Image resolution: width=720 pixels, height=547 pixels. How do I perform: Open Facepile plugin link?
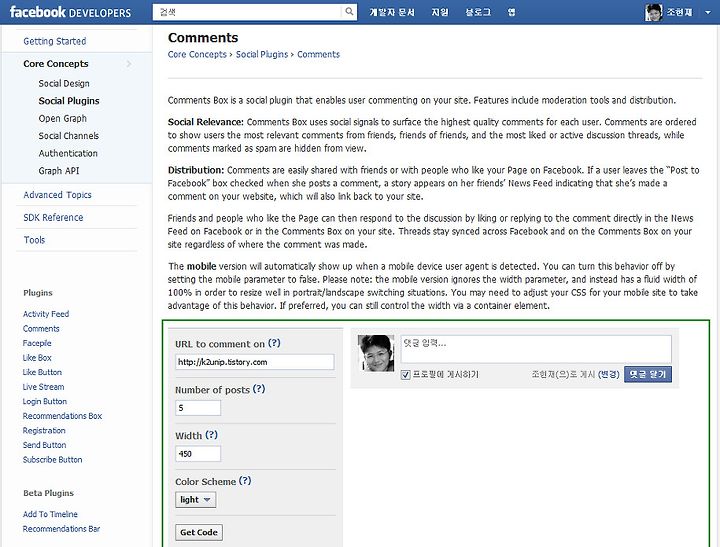(37, 343)
